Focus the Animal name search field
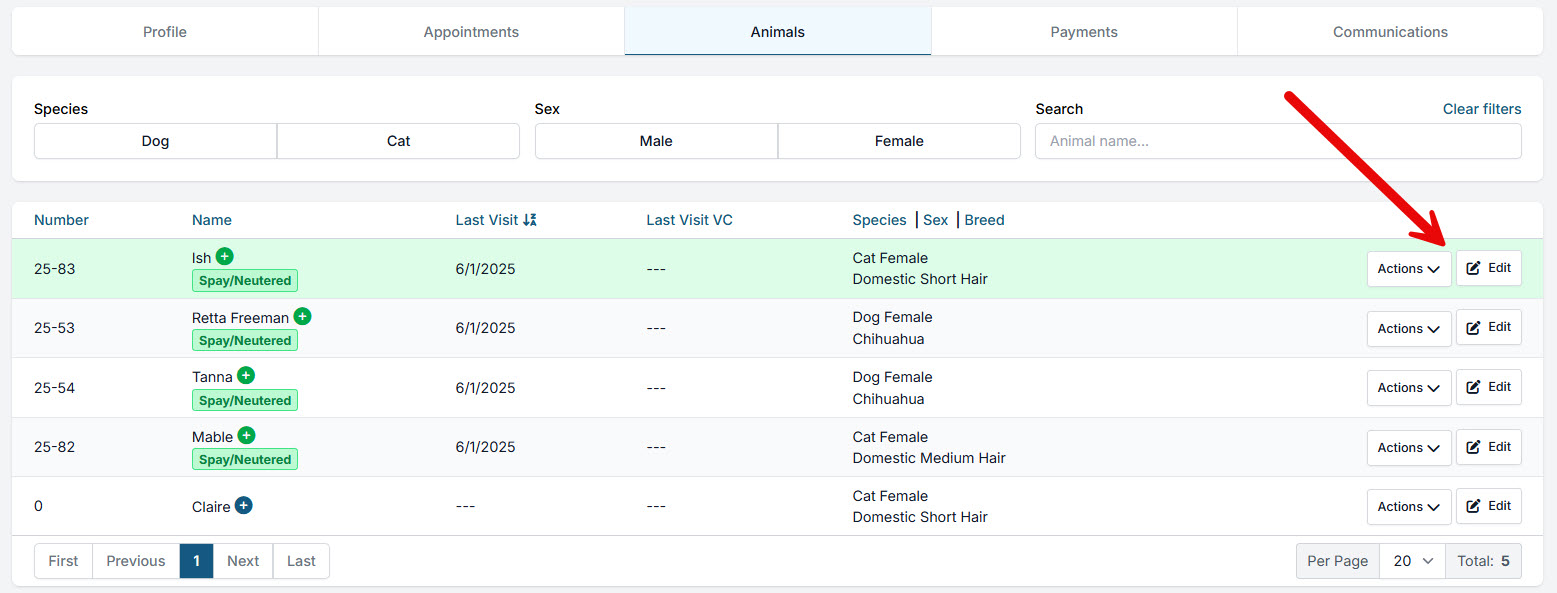1557x593 pixels. coord(1277,141)
